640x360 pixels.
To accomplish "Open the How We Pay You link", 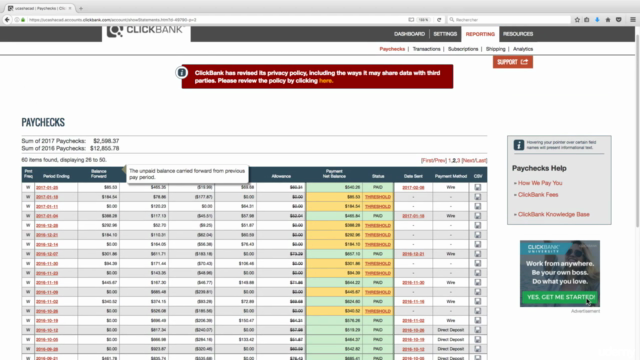I will click(x=540, y=183).
